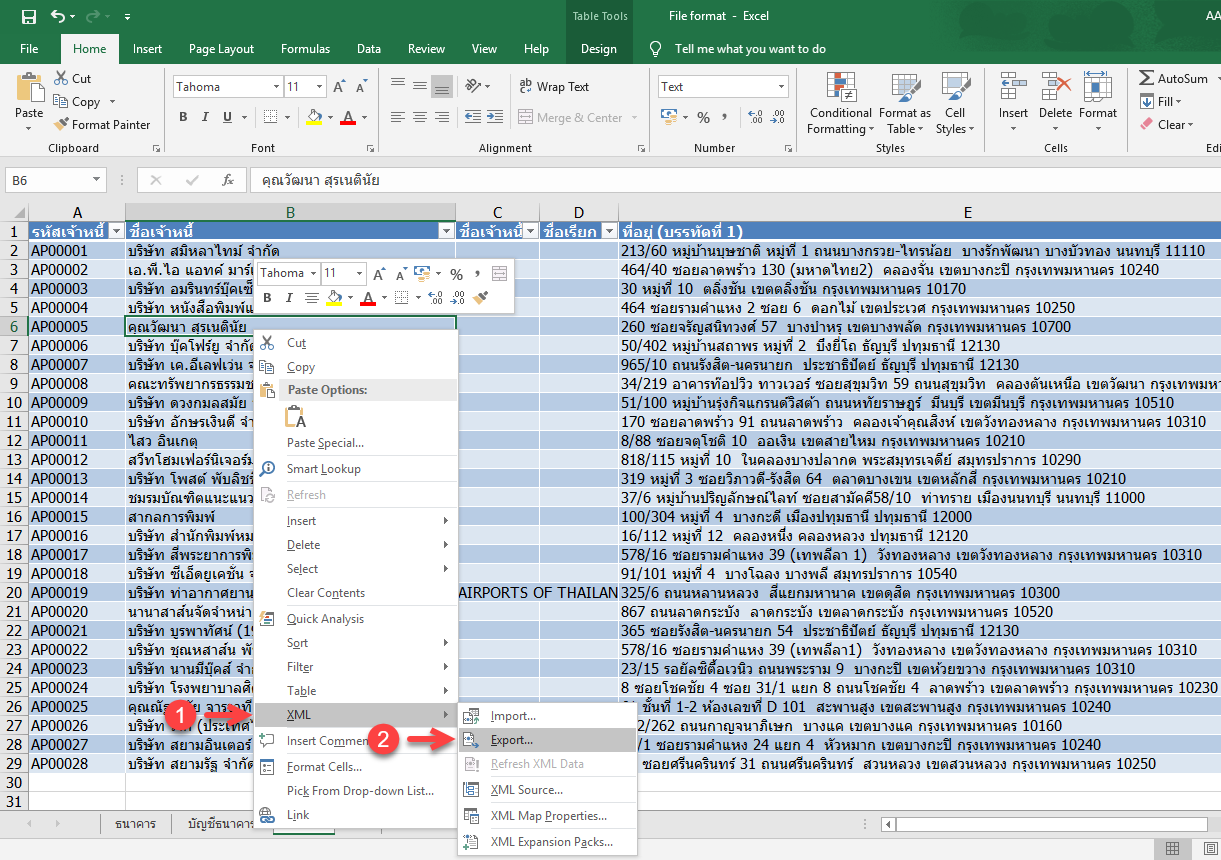Choose Format Cells from context menu
Viewport: 1221px width, 860px height.
click(356, 767)
